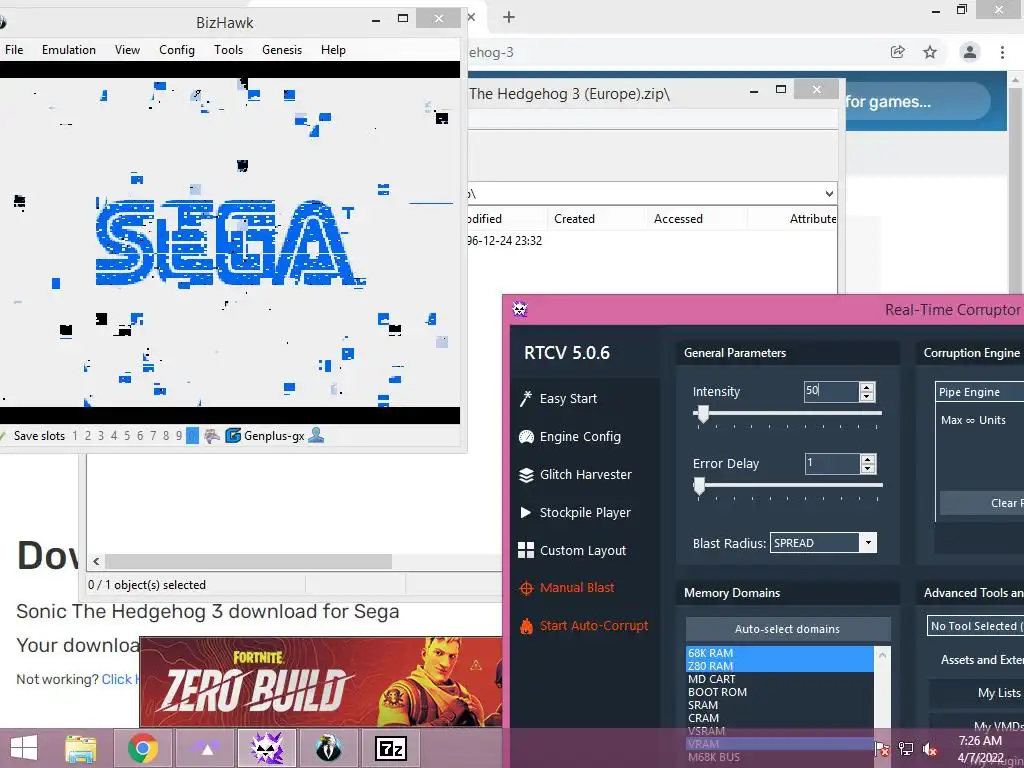Screen dimensions: 1024x768
Task: Open the BizHawk Tools menu
Action: (229, 50)
